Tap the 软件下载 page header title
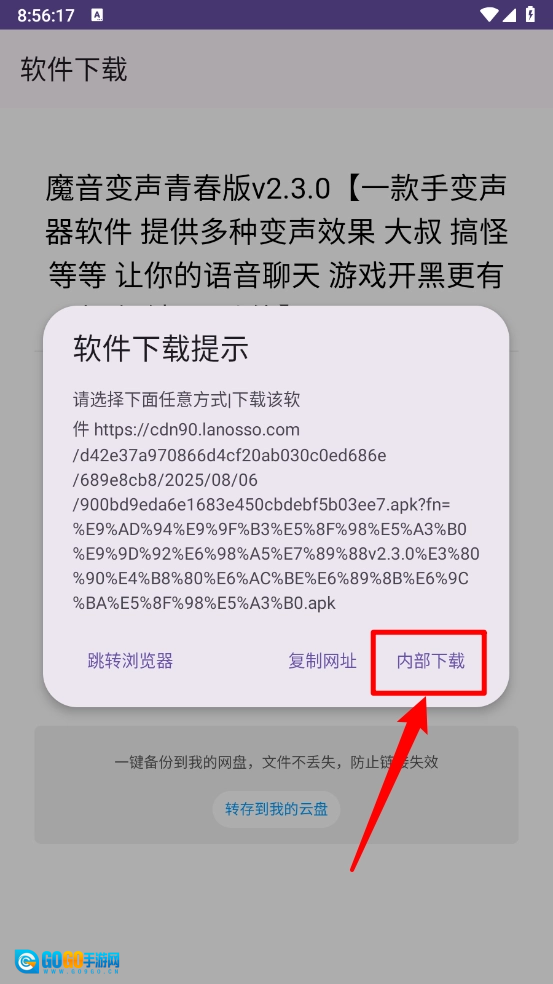The image size is (553, 984). click(73, 69)
